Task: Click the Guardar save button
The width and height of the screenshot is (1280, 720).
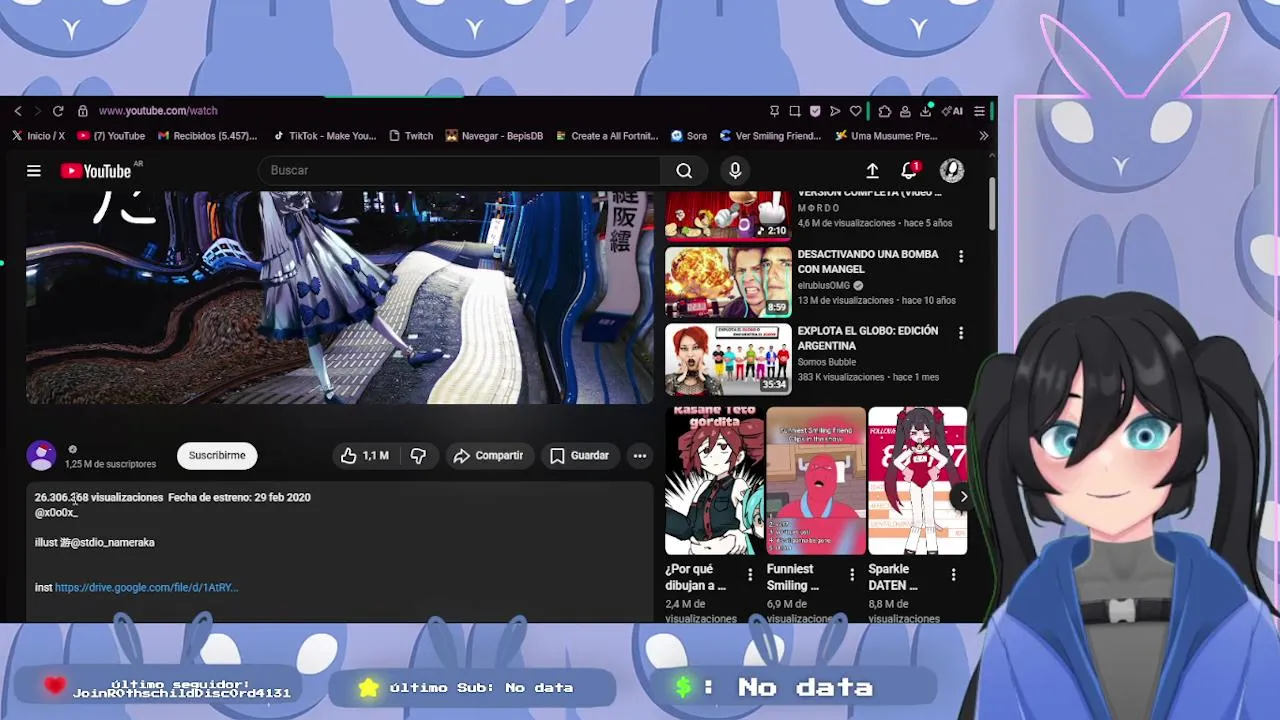Action: coord(579,456)
